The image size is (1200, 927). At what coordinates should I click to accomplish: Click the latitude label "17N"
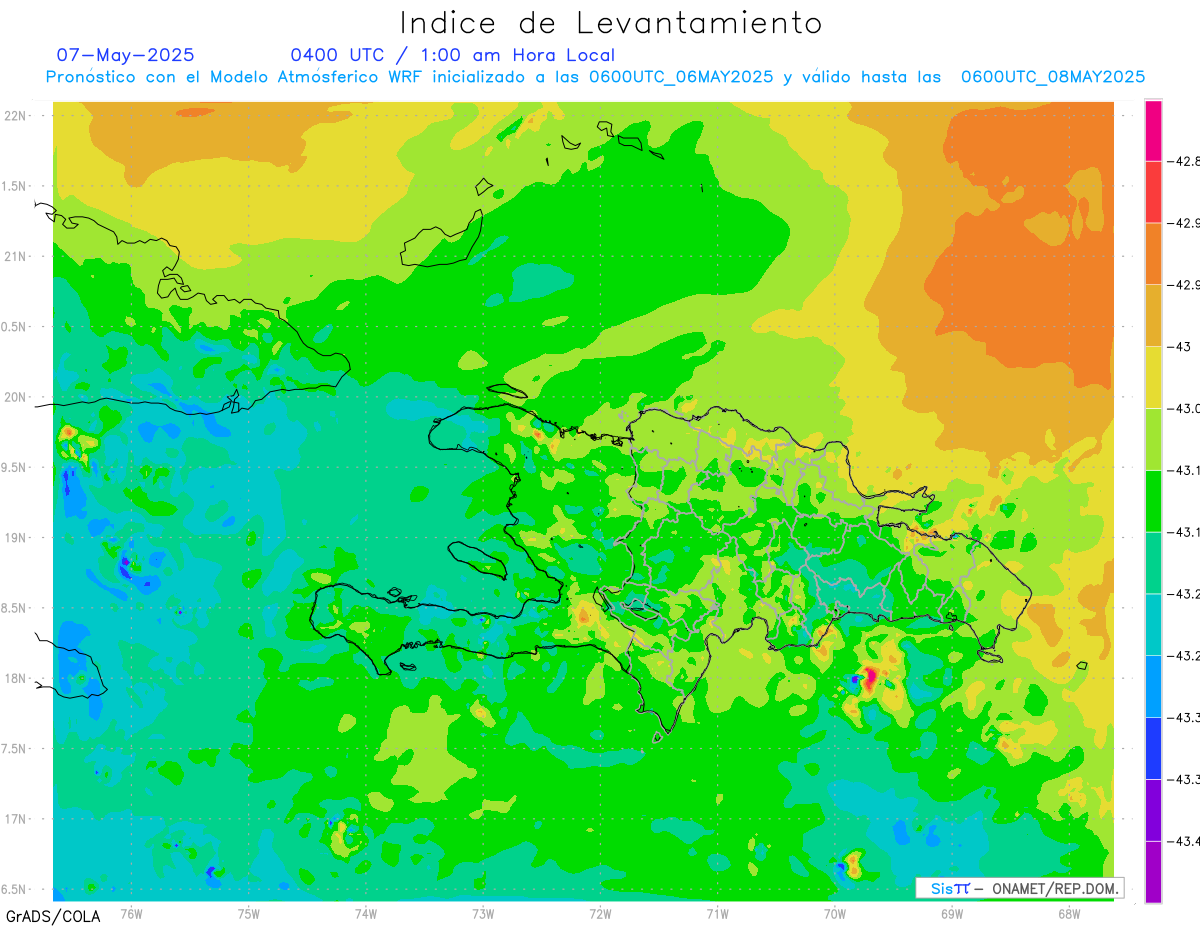click(15, 820)
